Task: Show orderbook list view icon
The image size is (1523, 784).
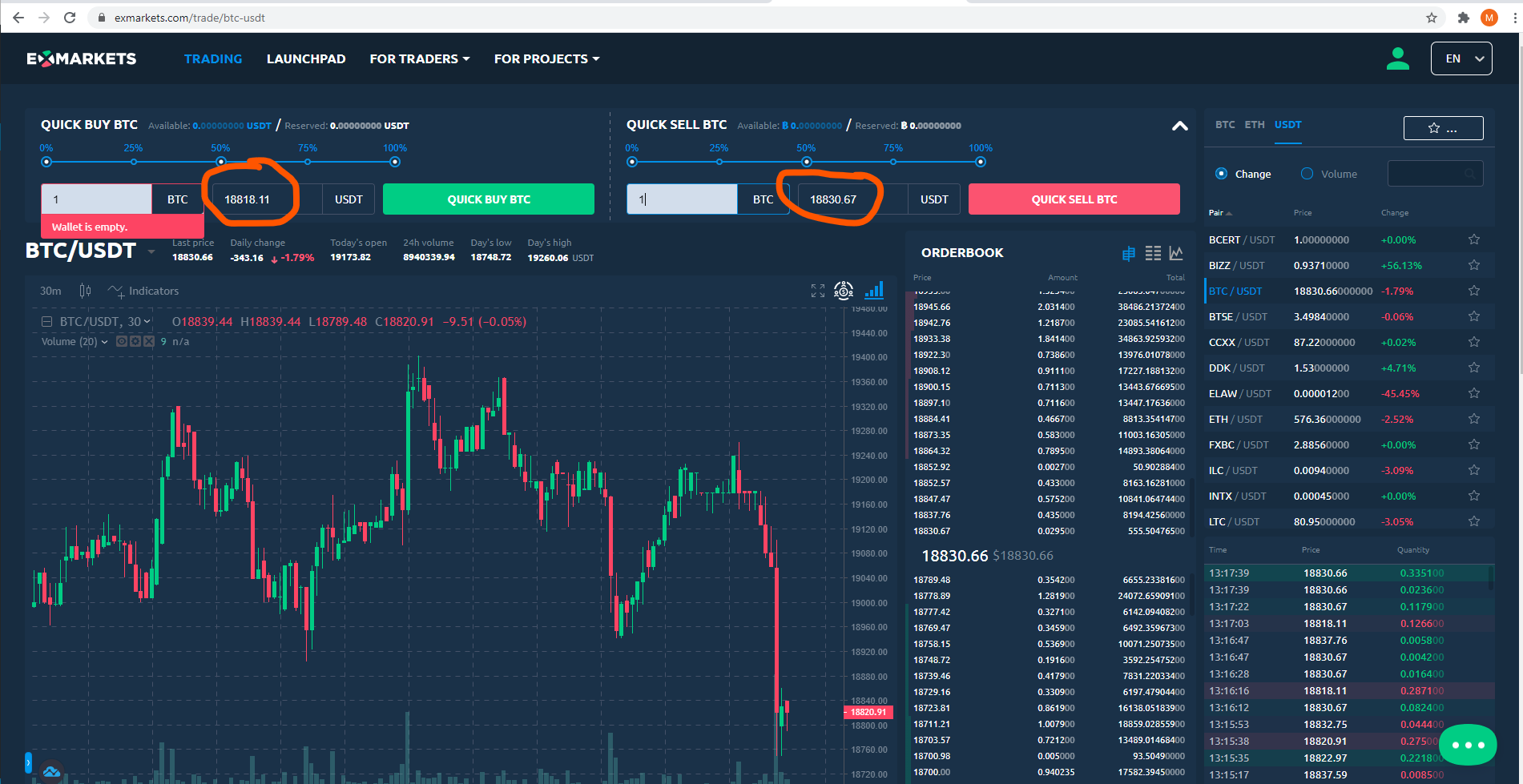Action: coord(1153,253)
